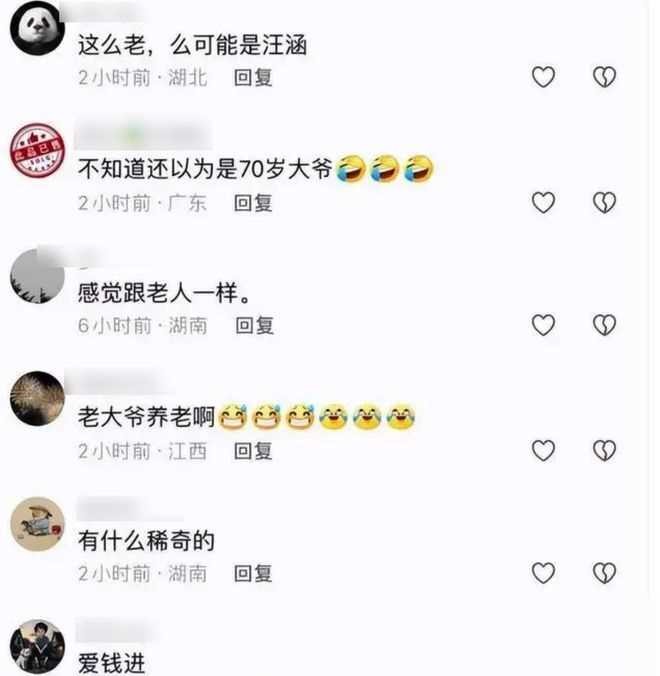Screen dimensions: 660x676
Task: Dislike the "感觉跟老人一样" comment
Action: pyautogui.click(x=604, y=325)
